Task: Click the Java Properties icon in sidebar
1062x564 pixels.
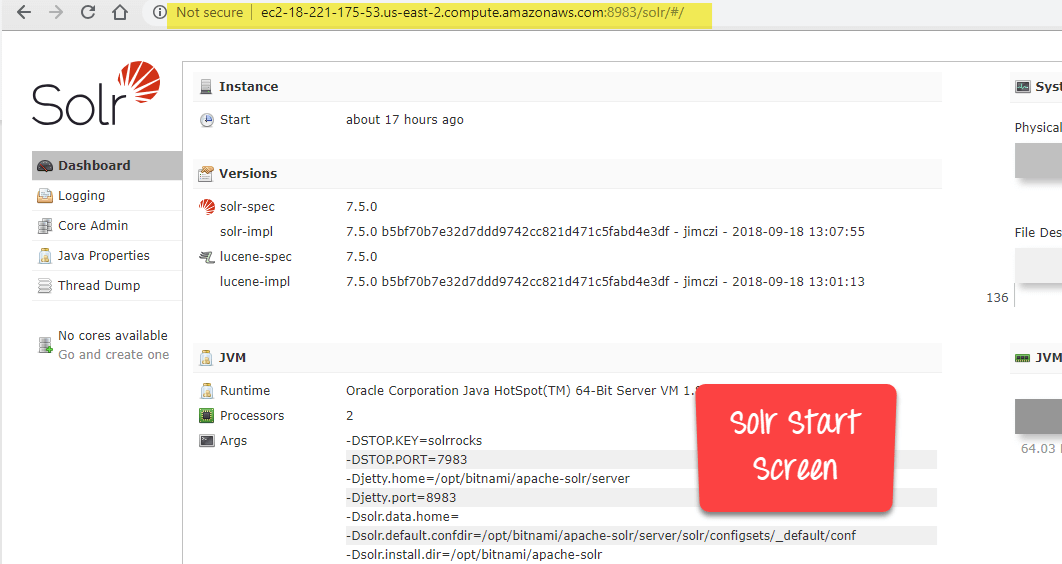Action: tap(44, 256)
